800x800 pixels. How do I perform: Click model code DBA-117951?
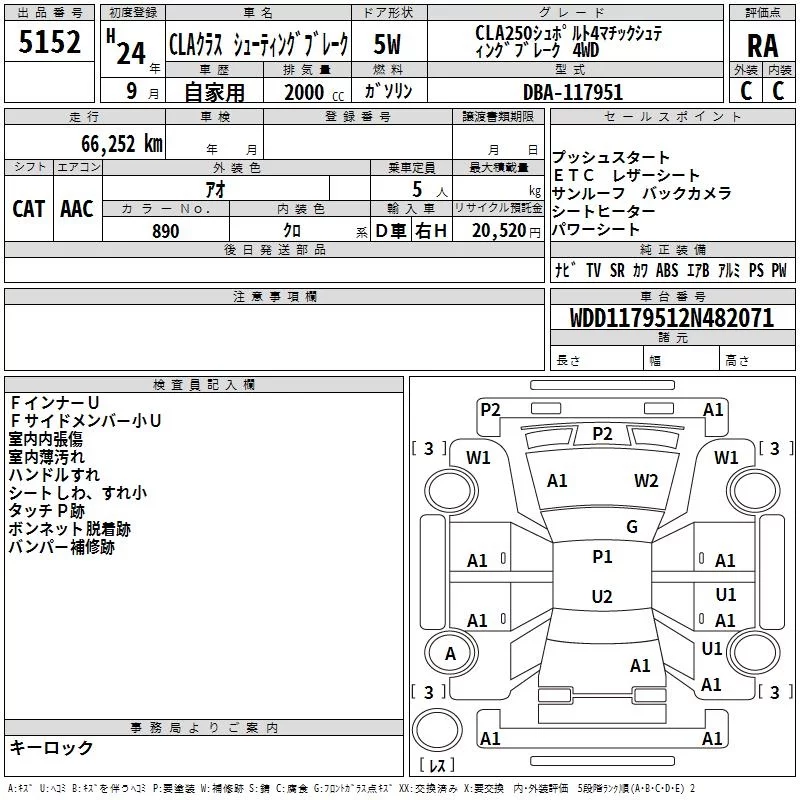click(573, 92)
